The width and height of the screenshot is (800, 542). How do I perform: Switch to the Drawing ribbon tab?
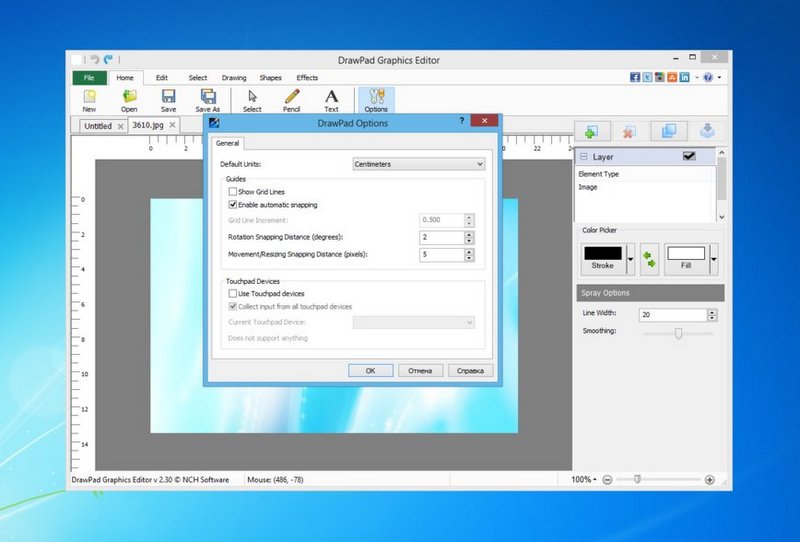[234, 78]
